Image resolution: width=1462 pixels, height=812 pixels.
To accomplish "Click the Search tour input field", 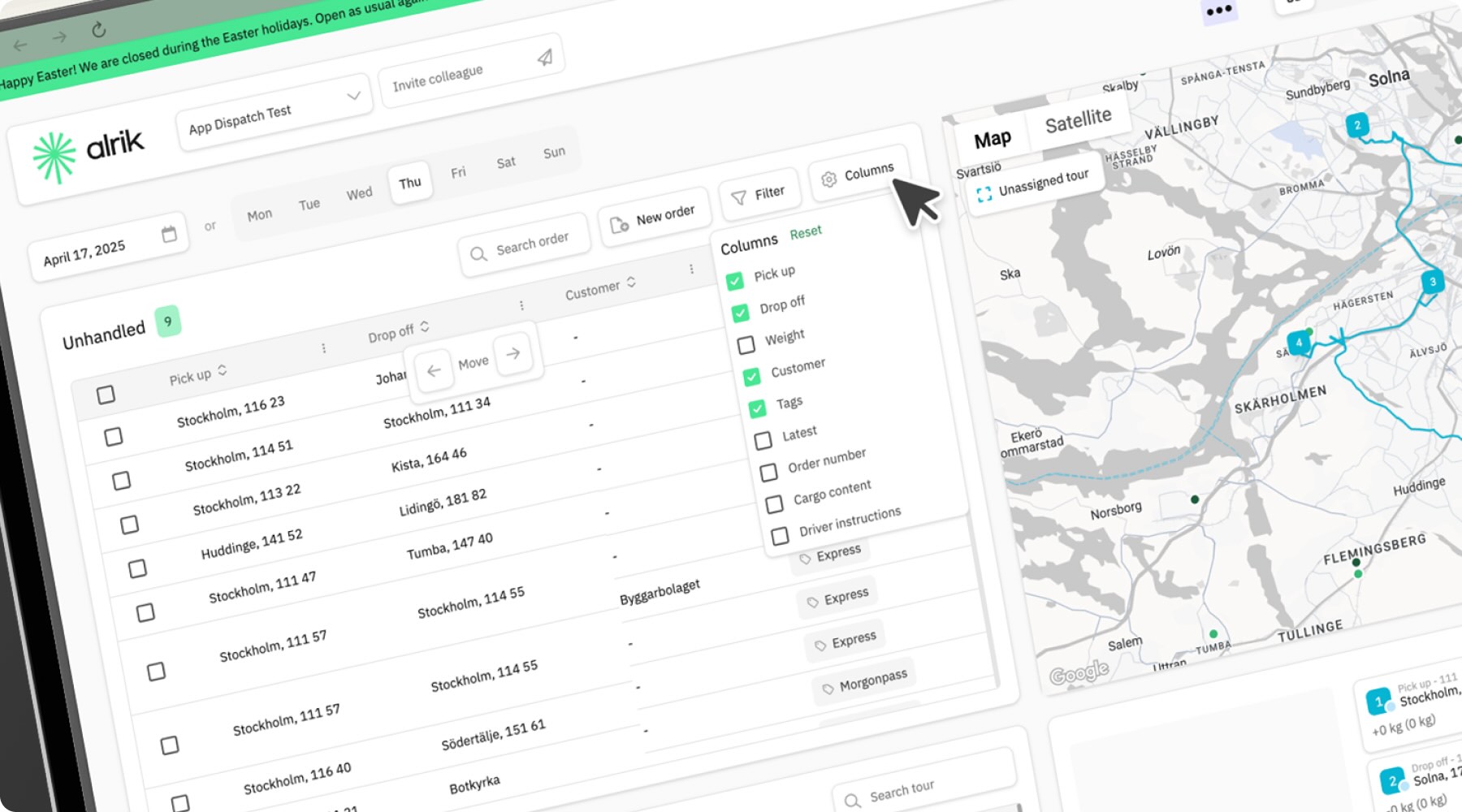I will click(x=926, y=784).
